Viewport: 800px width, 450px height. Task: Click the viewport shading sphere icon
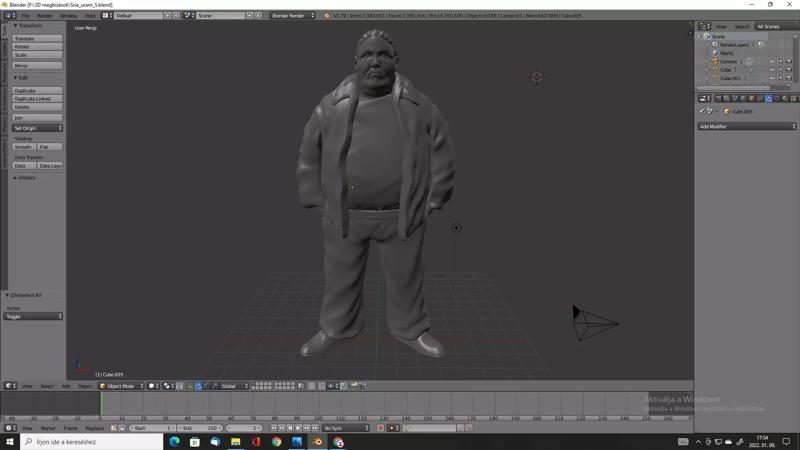pyautogui.click(x=153, y=386)
